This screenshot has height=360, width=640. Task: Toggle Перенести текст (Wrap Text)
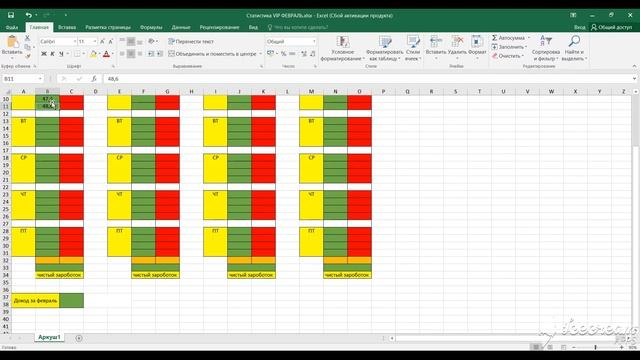191,41
